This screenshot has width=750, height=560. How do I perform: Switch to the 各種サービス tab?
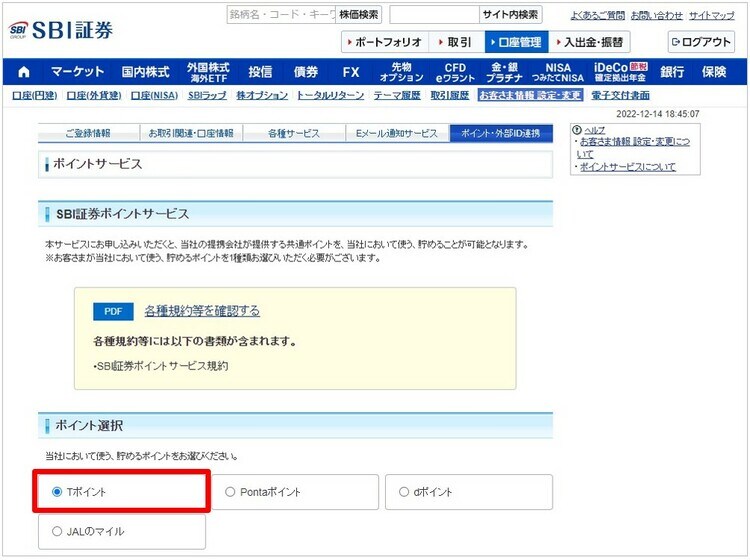coord(294,133)
